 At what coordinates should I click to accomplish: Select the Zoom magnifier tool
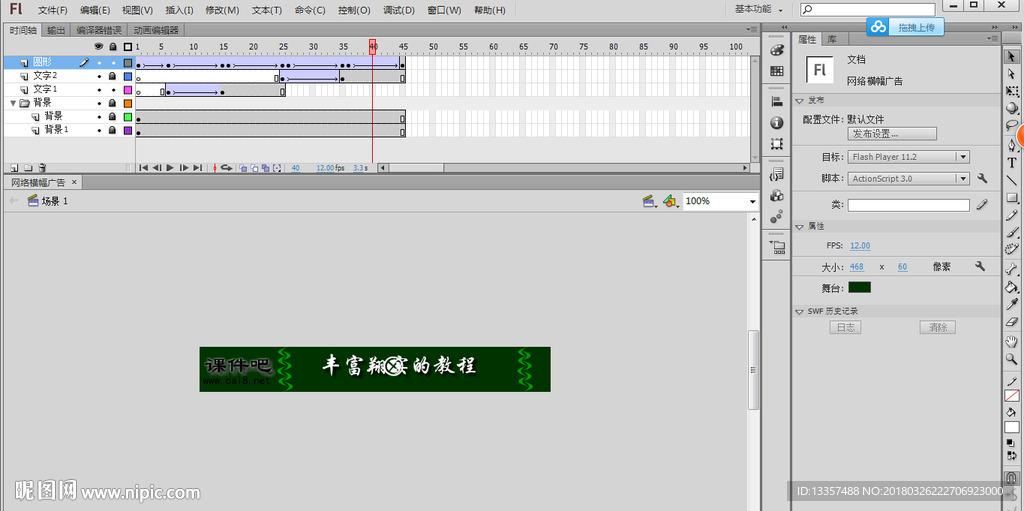(x=1012, y=359)
